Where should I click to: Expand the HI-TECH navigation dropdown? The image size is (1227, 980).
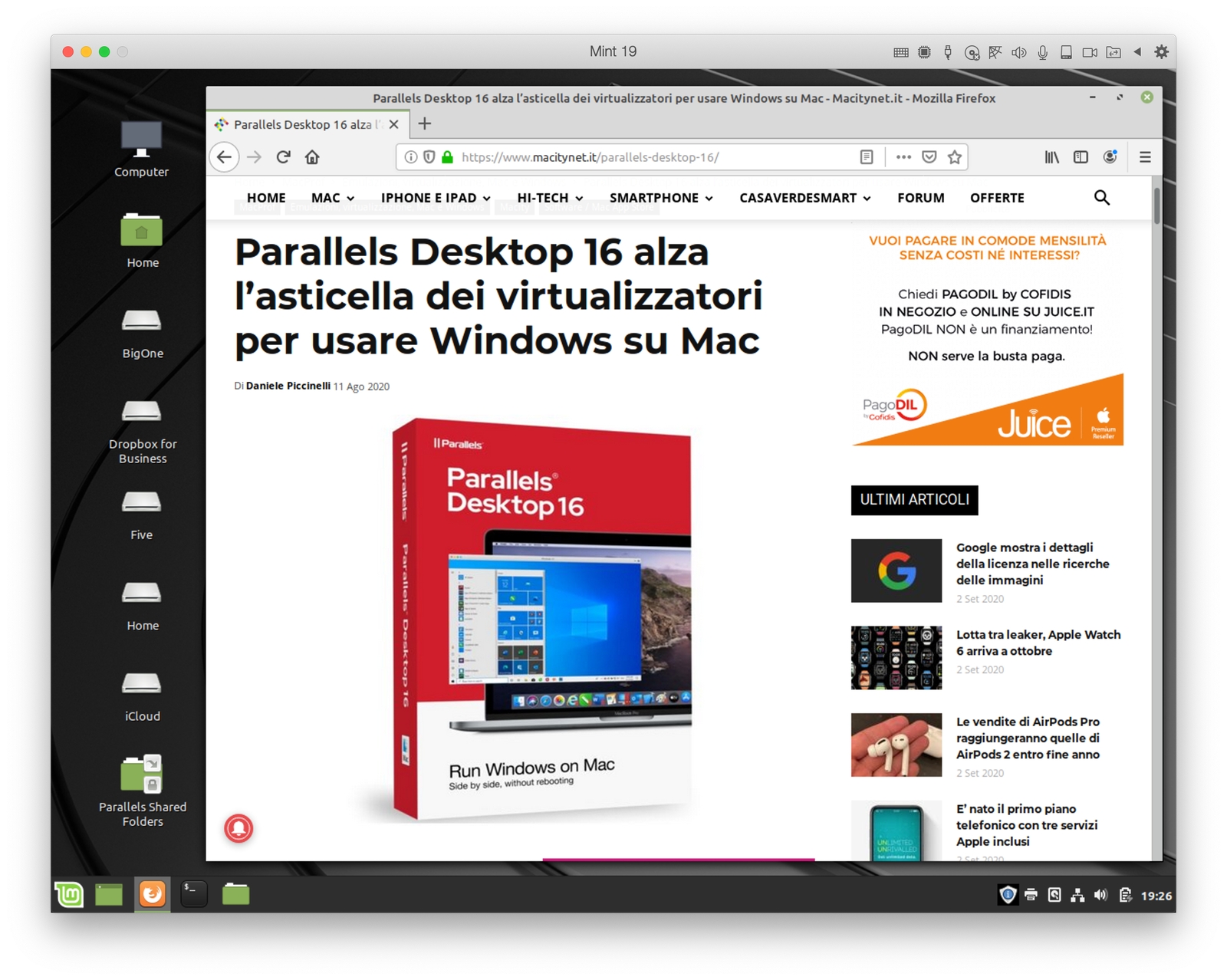pos(550,198)
